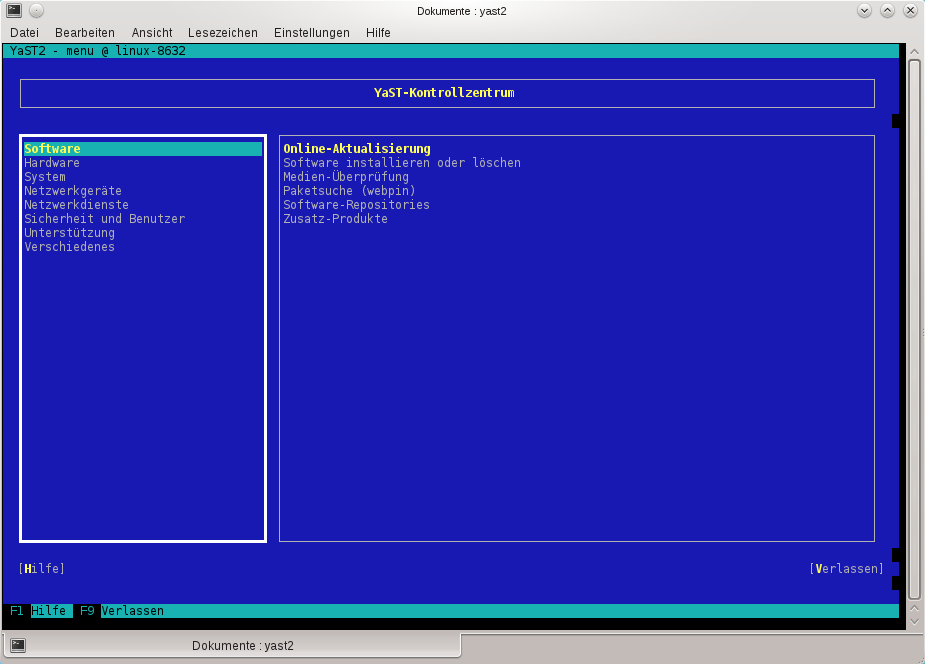
Task: Open Paketsuche (webpin) module
Action: 350,191
